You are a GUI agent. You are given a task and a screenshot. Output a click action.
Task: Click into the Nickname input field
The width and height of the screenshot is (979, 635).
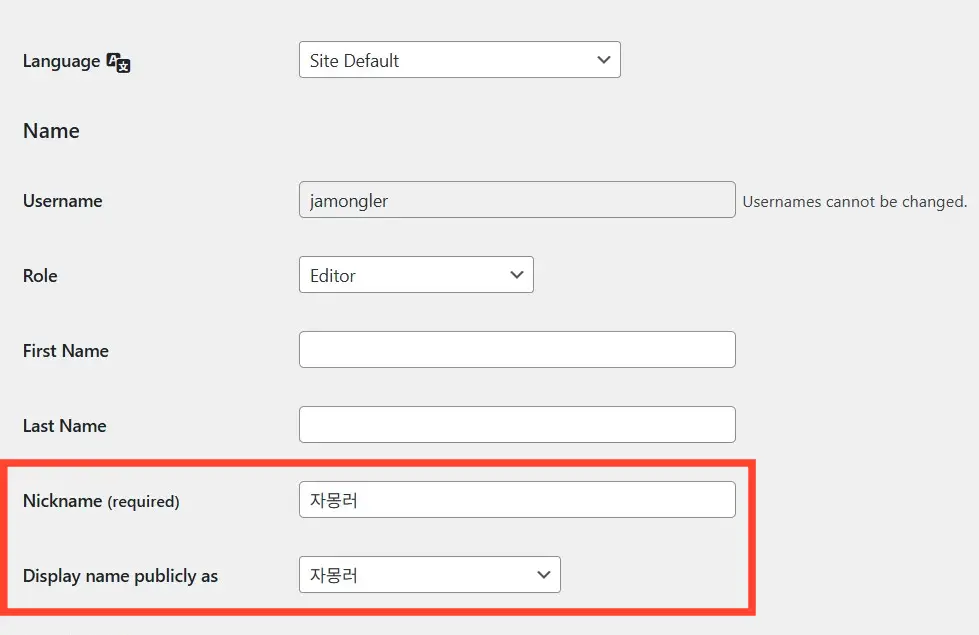pos(517,500)
